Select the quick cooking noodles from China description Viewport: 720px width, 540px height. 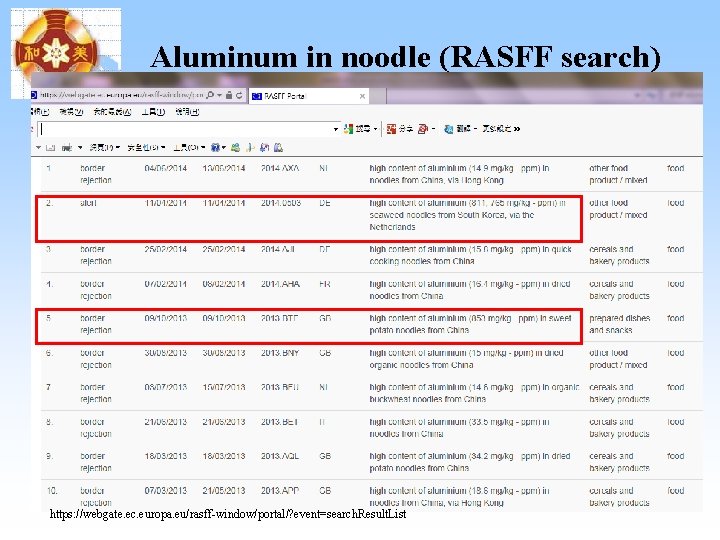coord(470,255)
